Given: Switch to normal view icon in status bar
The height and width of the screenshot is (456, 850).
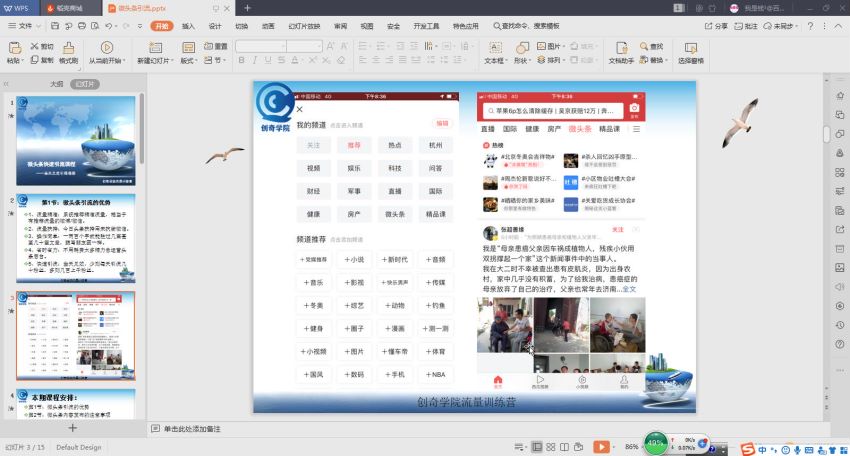Looking at the screenshot, I should 537,447.
